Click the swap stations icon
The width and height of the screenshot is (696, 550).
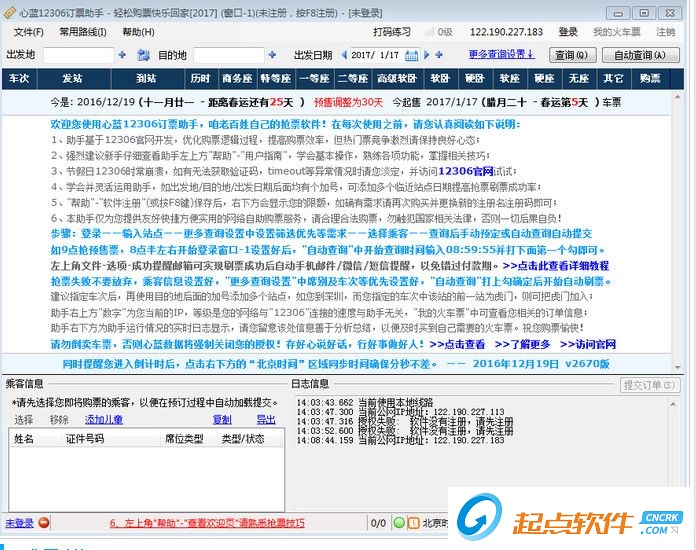coord(143,55)
